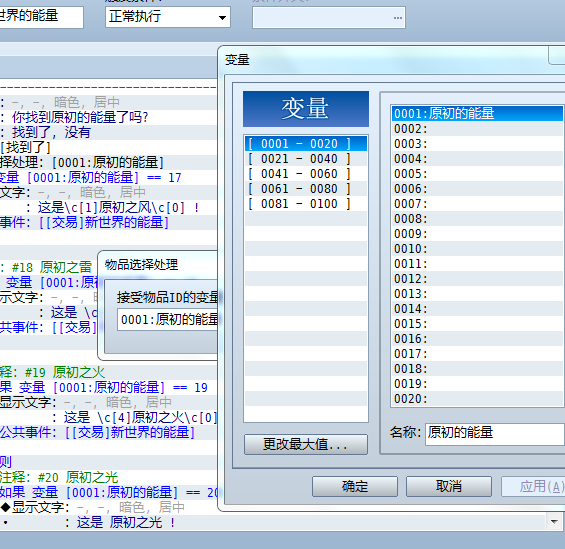
Task: Click the 取消 button in variable dialog
Action: [x=449, y=486]
